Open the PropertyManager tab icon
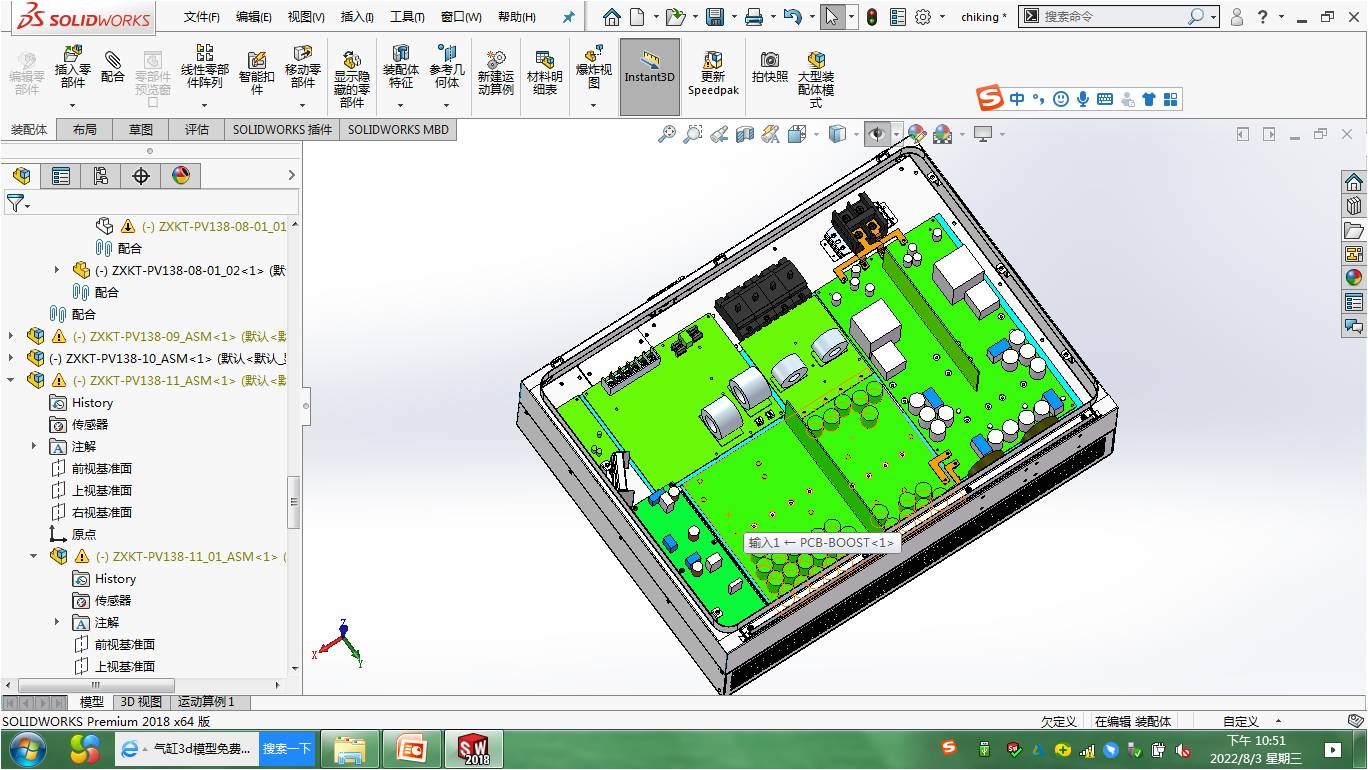Viewport: 1368px width, 770px height. click(x=61, y=176)
